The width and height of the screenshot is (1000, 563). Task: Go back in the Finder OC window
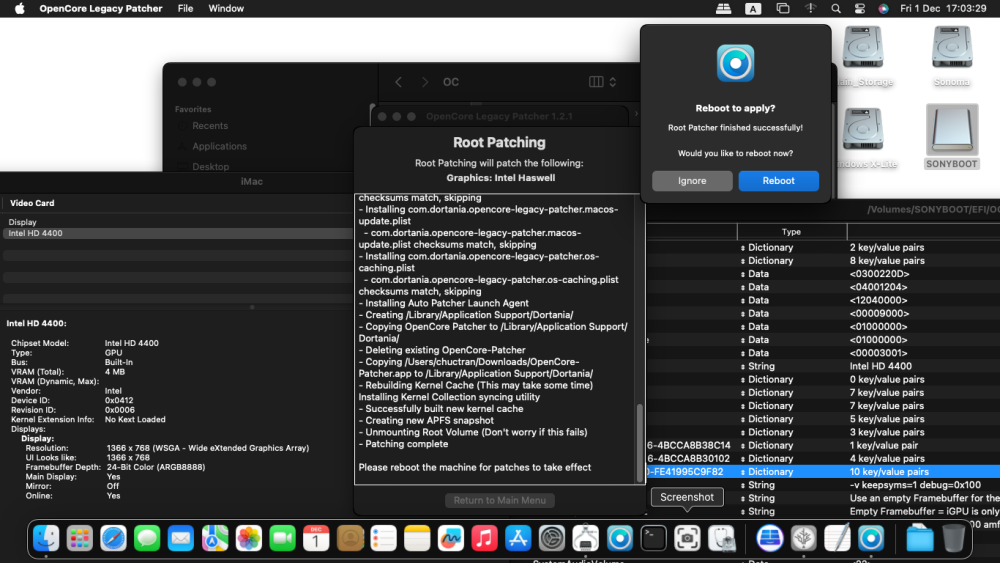pos(399,82)
